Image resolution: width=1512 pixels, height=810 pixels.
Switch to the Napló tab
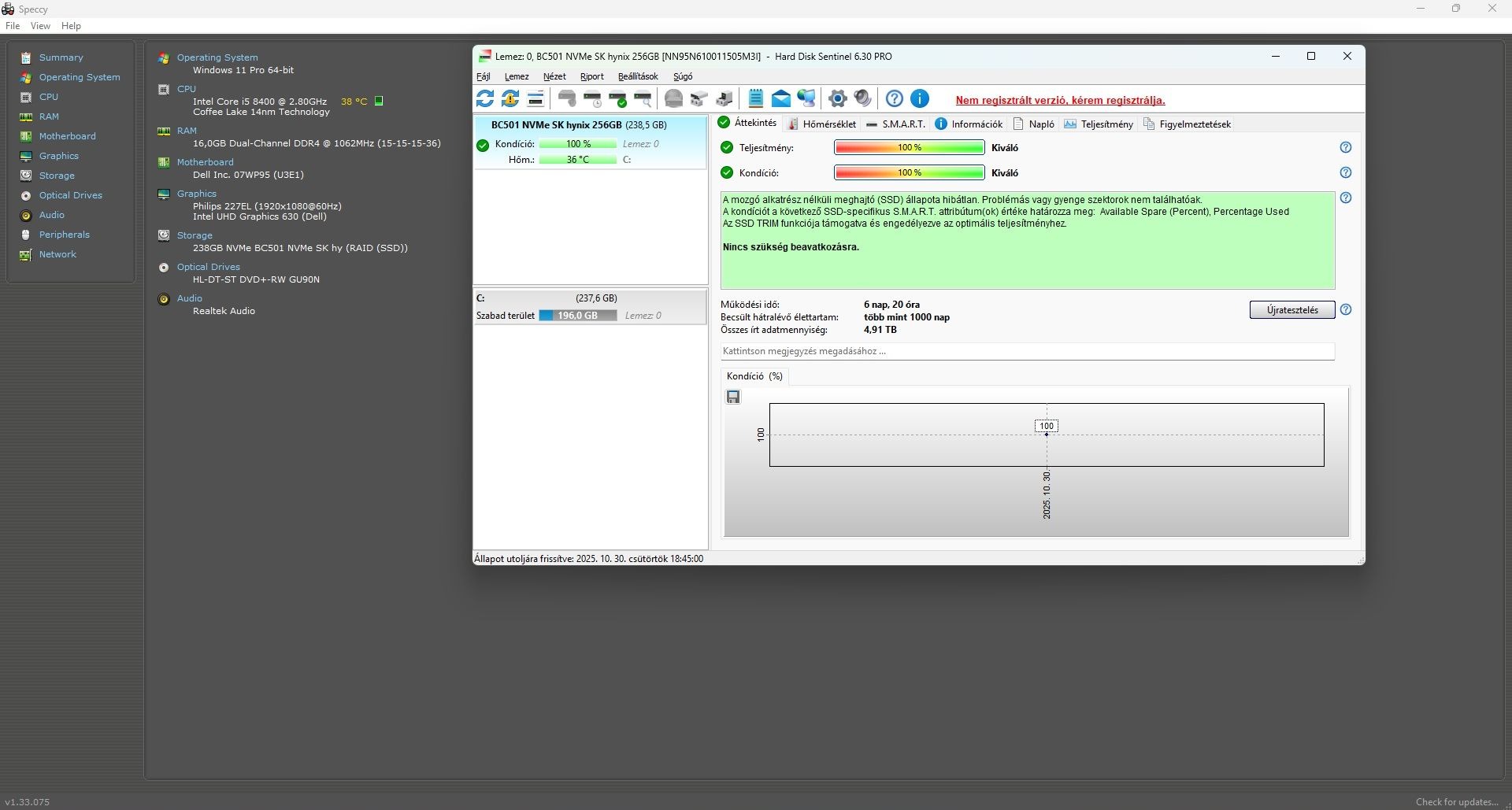[1034, 124]
